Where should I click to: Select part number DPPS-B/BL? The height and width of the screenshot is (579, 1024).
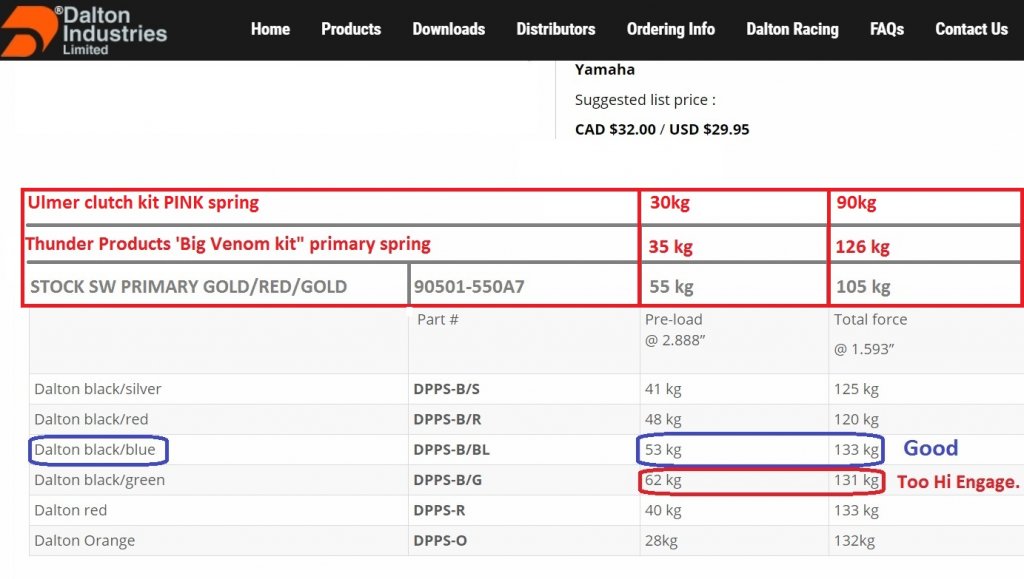[451, 450]
